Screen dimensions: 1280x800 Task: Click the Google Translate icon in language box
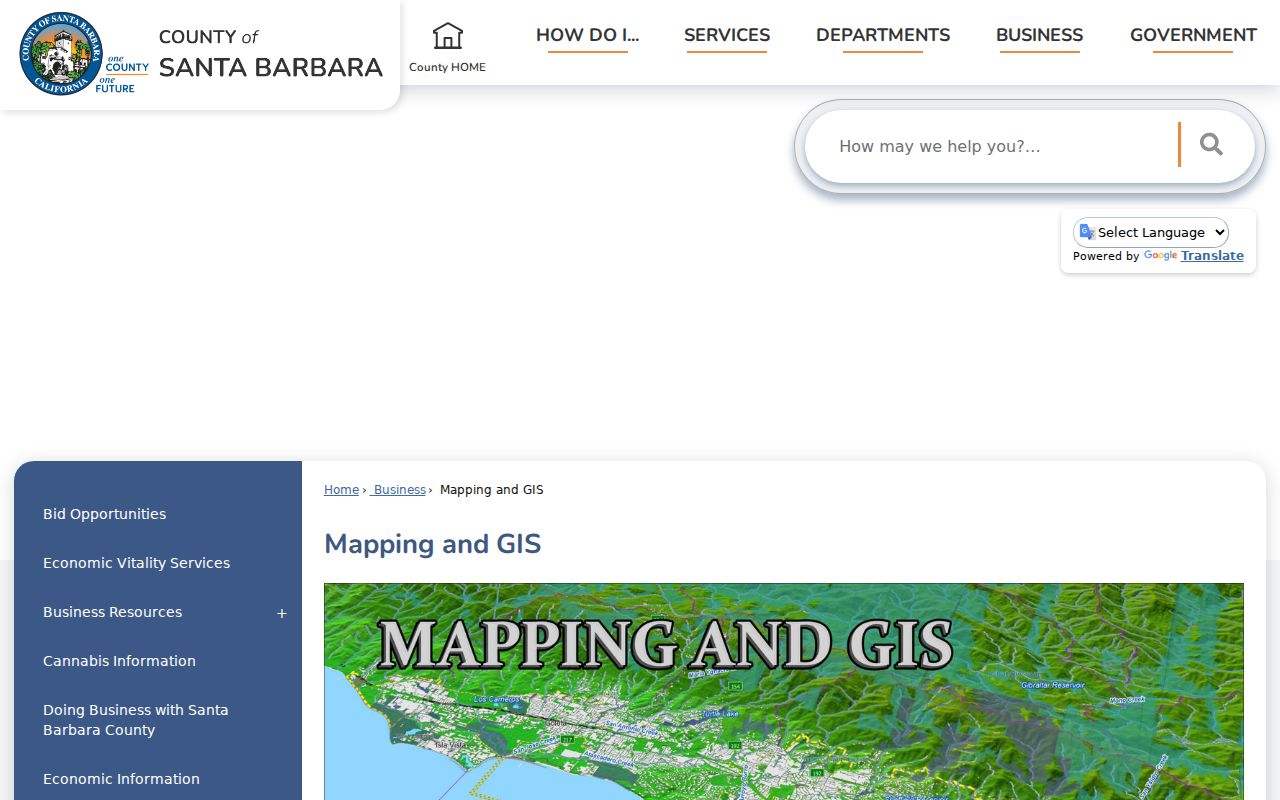coord(1087,232)
